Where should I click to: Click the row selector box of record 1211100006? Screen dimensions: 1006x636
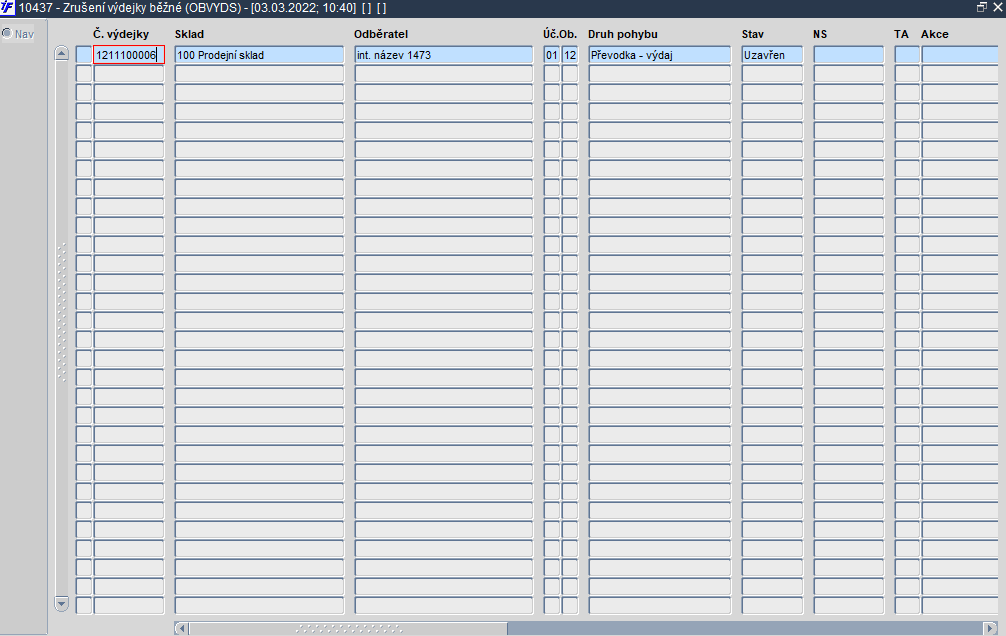point(84,55)
